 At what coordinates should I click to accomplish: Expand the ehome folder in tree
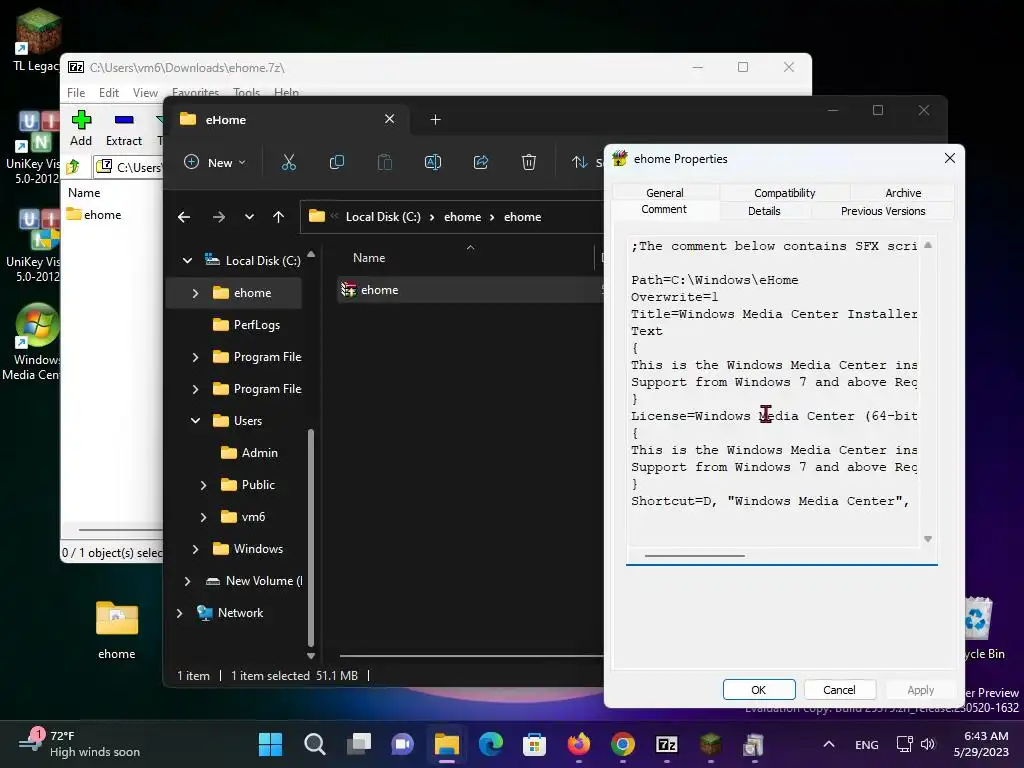click(195, 293)
